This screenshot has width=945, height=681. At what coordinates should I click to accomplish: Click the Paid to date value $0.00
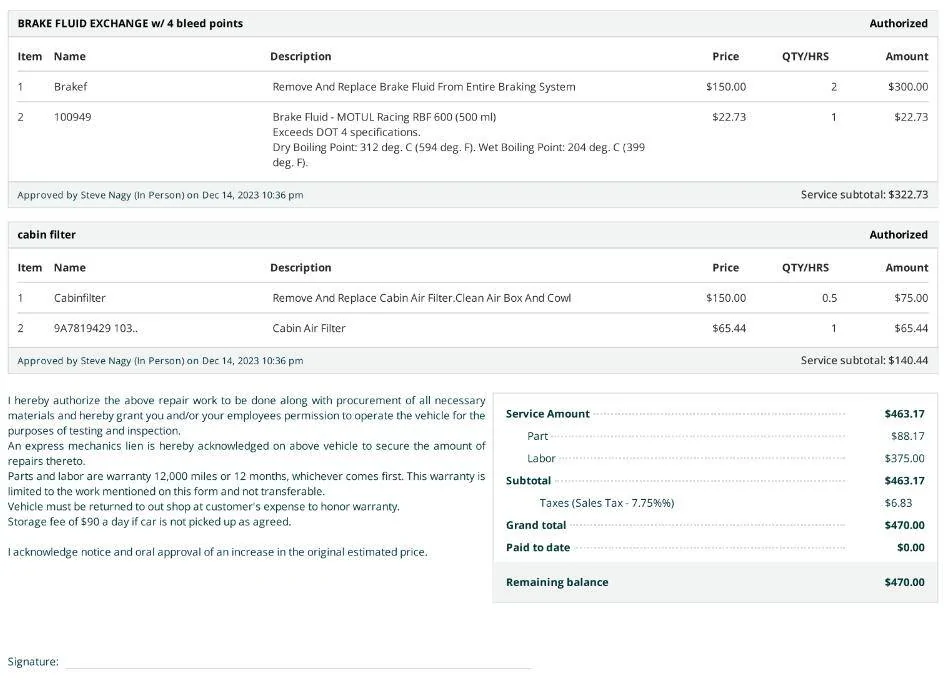pyautogui.click(x=911, y=547)
